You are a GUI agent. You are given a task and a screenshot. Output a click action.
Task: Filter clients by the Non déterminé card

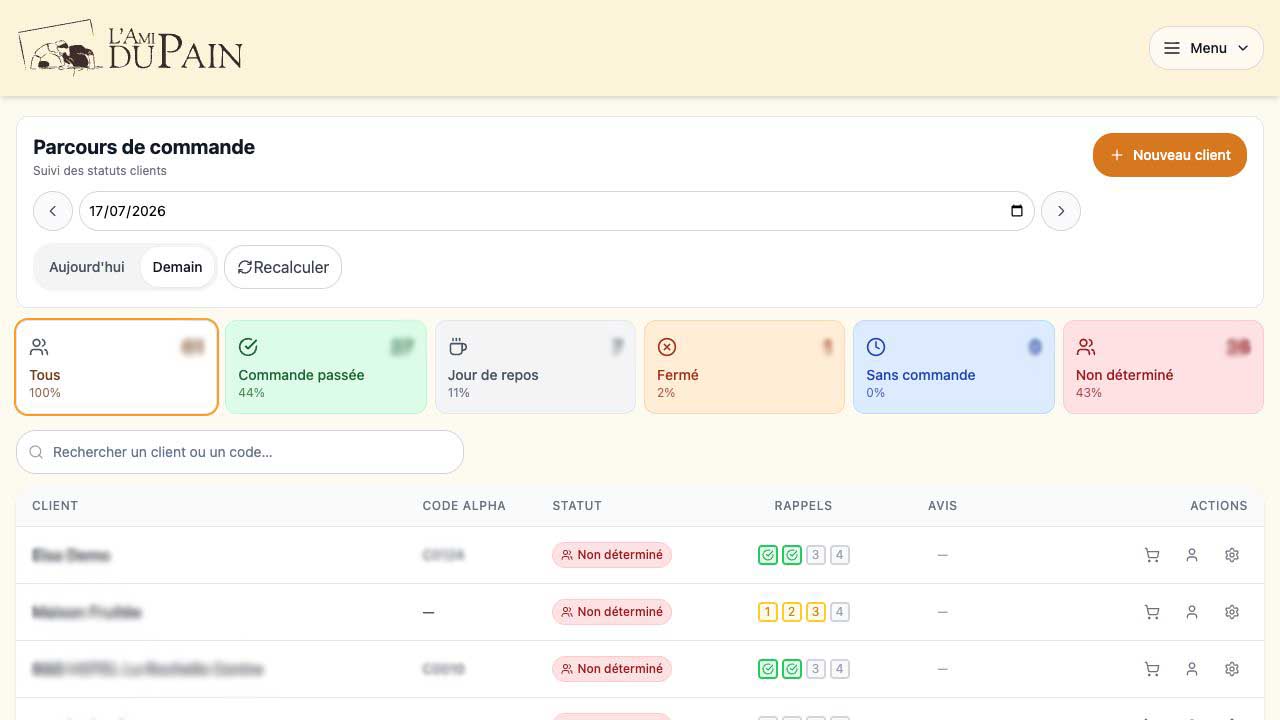[1163, 367]
